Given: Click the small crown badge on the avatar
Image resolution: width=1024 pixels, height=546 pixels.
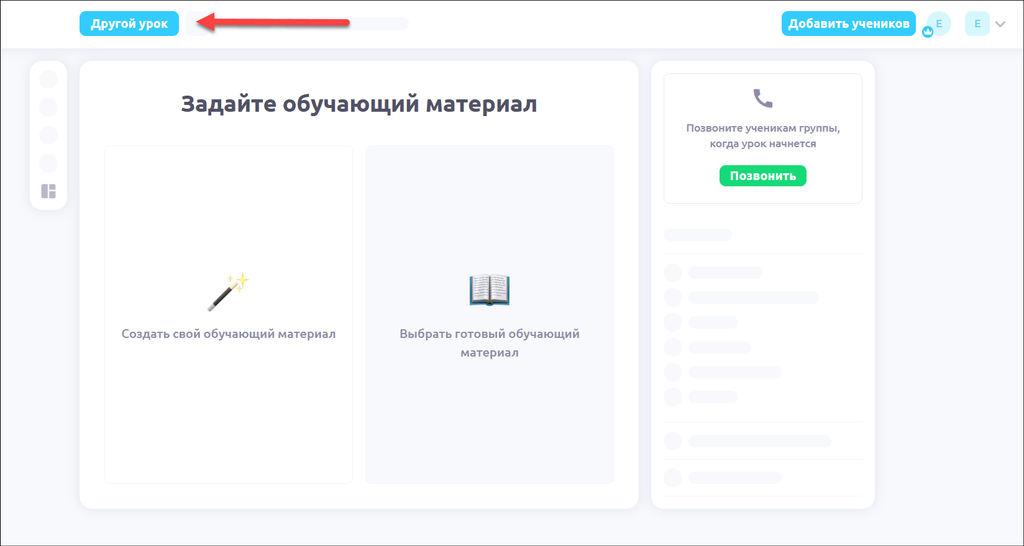Looking at the screenshot, I should pos(928,32).
